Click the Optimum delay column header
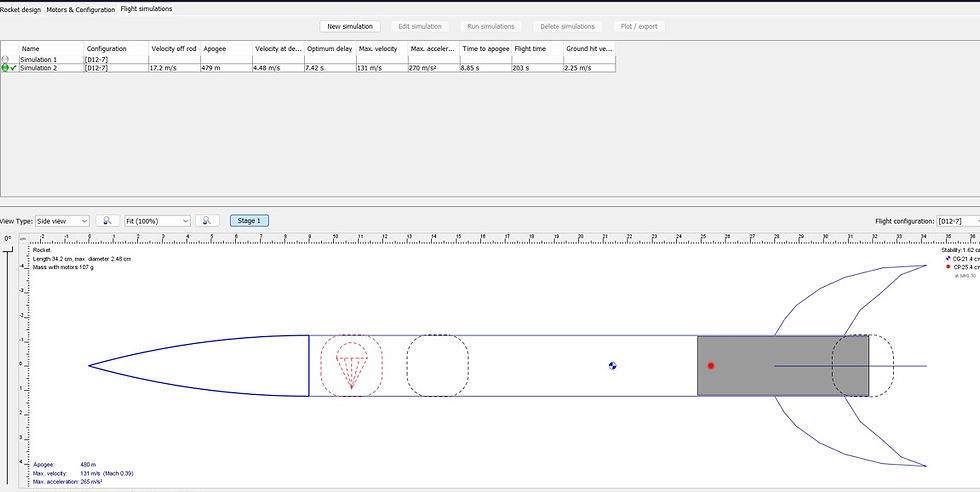 (x=330, y=48)
